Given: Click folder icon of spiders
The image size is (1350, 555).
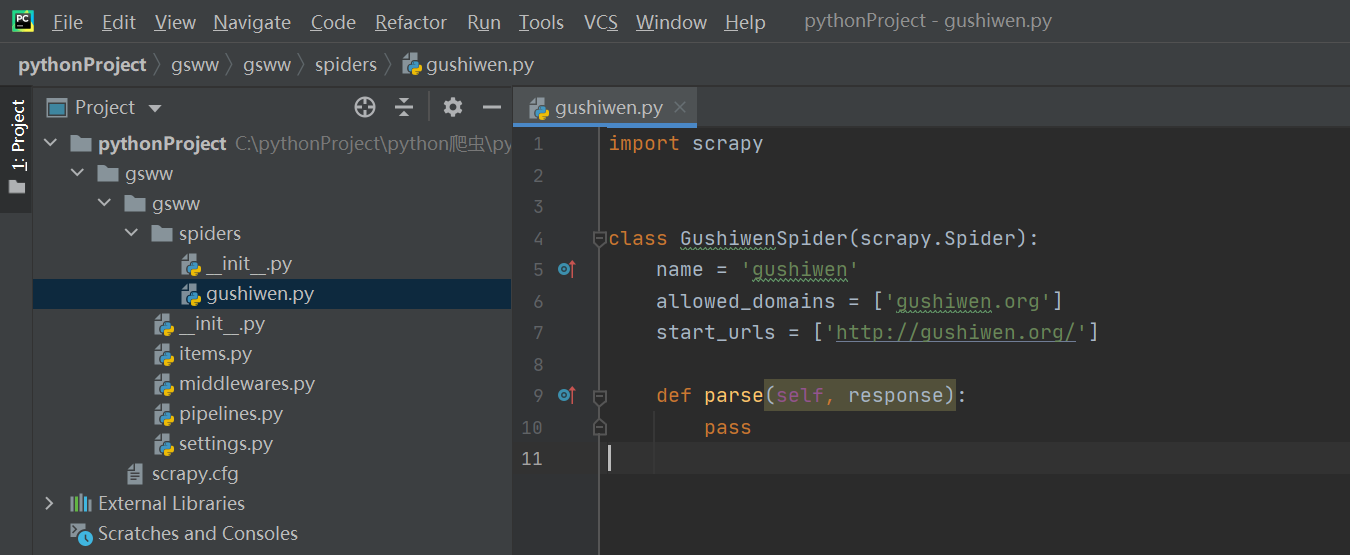Looking at the screenshot, I should [x=162, y=234].
